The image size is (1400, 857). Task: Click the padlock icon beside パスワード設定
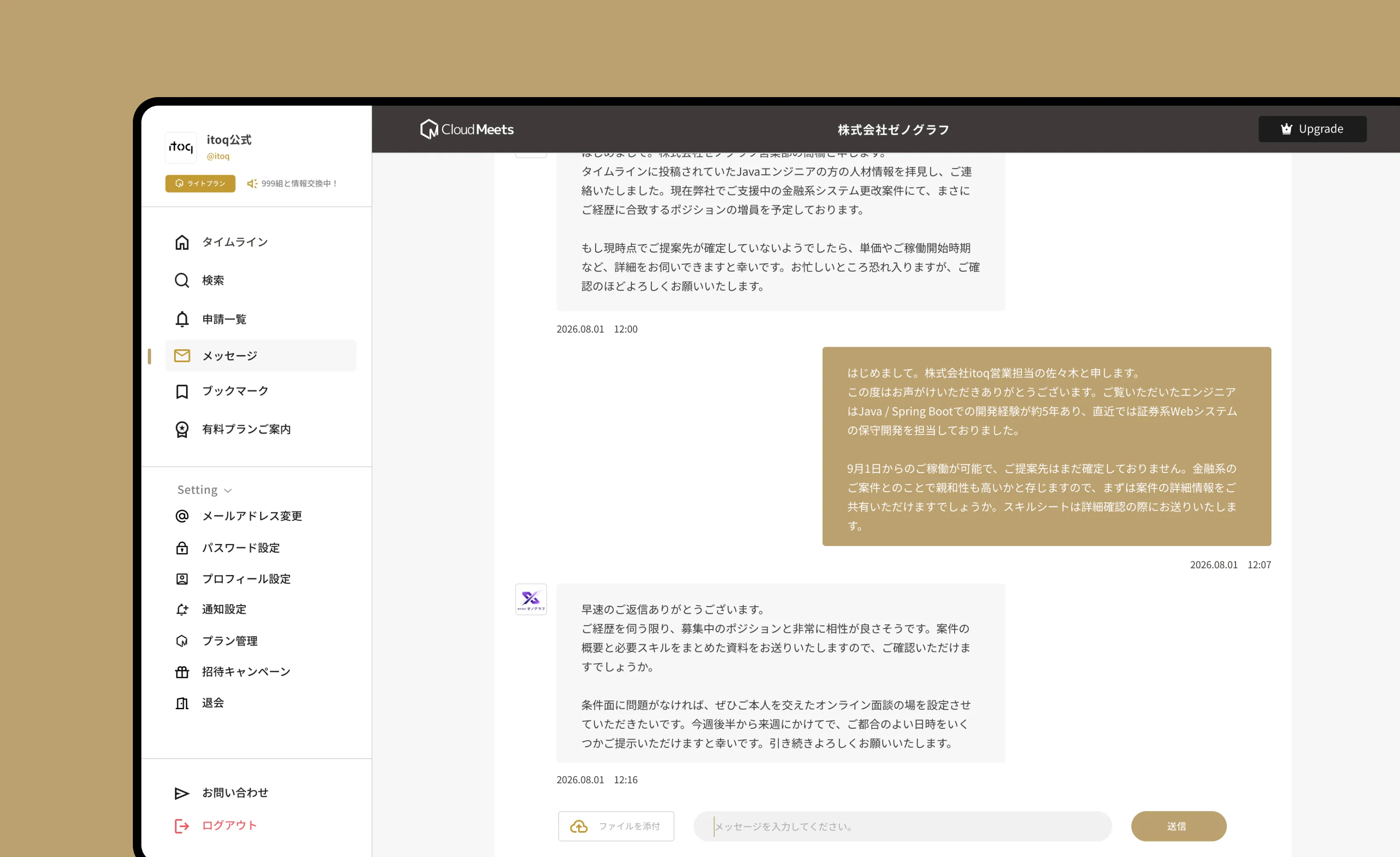click(182, 548)
